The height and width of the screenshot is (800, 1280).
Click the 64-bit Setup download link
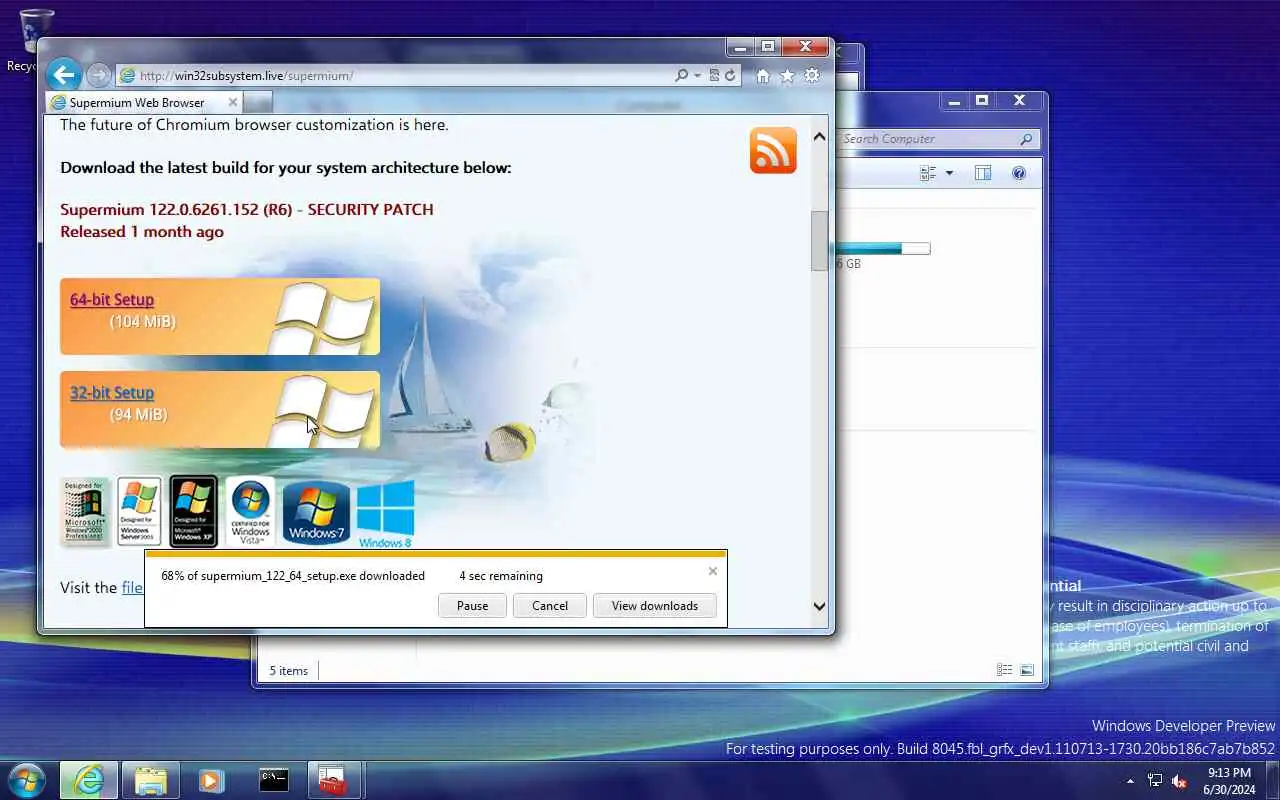112,300
